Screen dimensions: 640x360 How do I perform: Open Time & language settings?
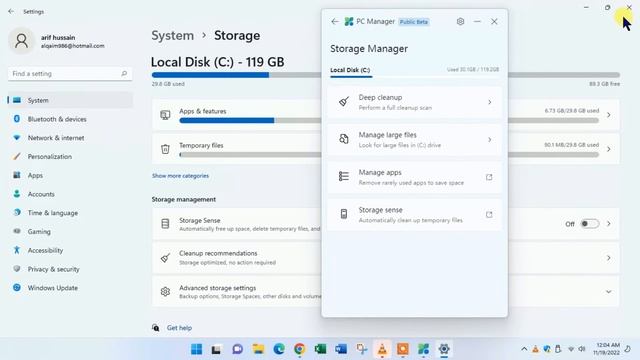pos(70,213)
